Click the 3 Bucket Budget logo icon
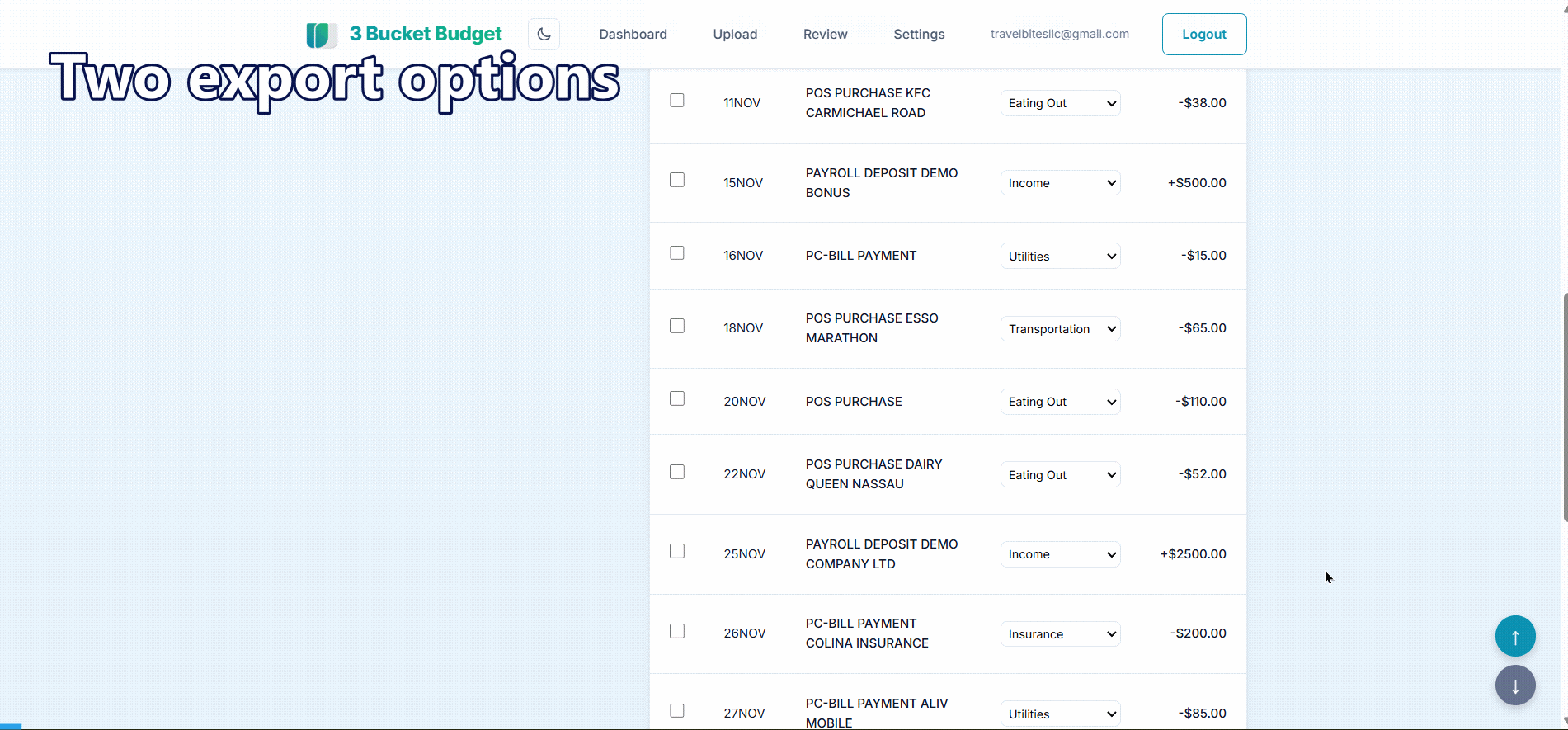The width and height of the screenshot is (1568, 730). (321, 35)
